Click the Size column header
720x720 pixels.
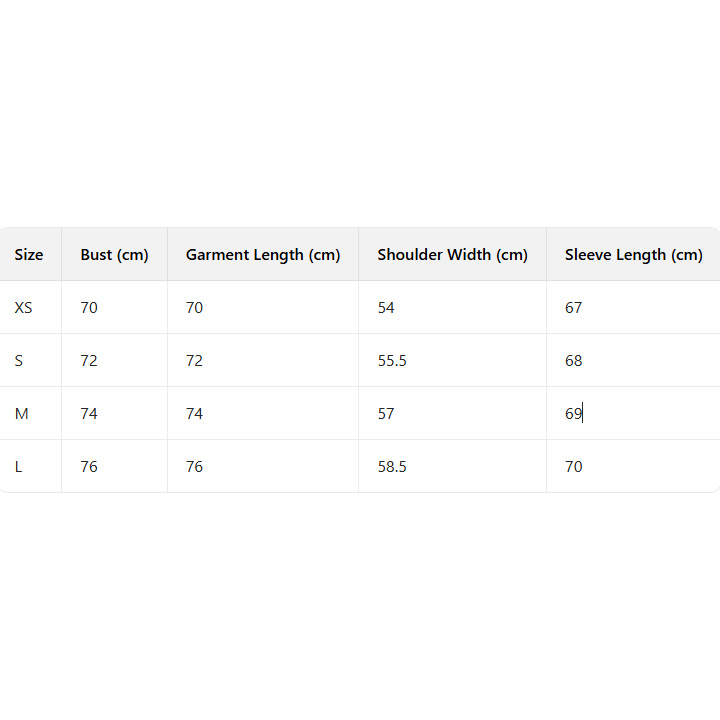click(x=29, y=255)
